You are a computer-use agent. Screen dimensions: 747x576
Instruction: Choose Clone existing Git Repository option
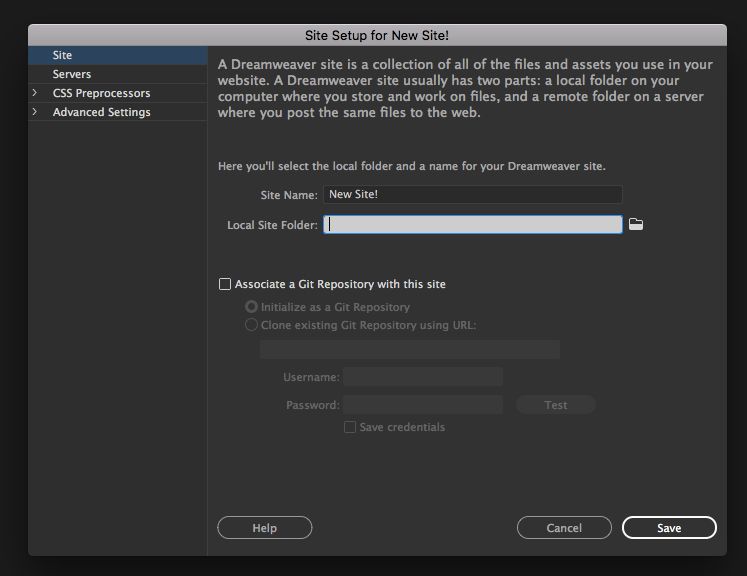pos(251,324)
